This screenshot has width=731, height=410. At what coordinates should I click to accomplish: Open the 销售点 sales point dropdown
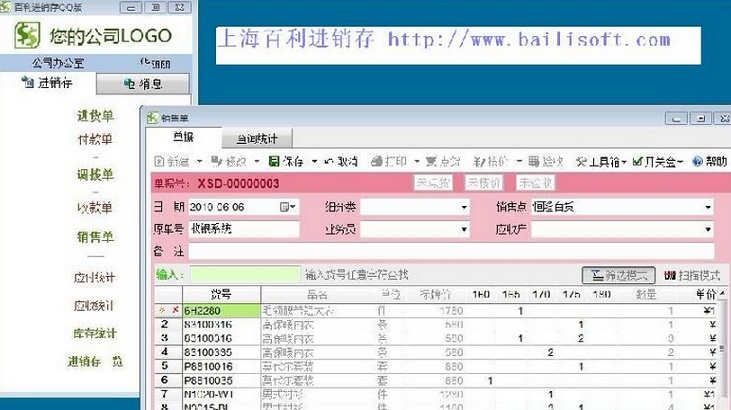[708, 207]
